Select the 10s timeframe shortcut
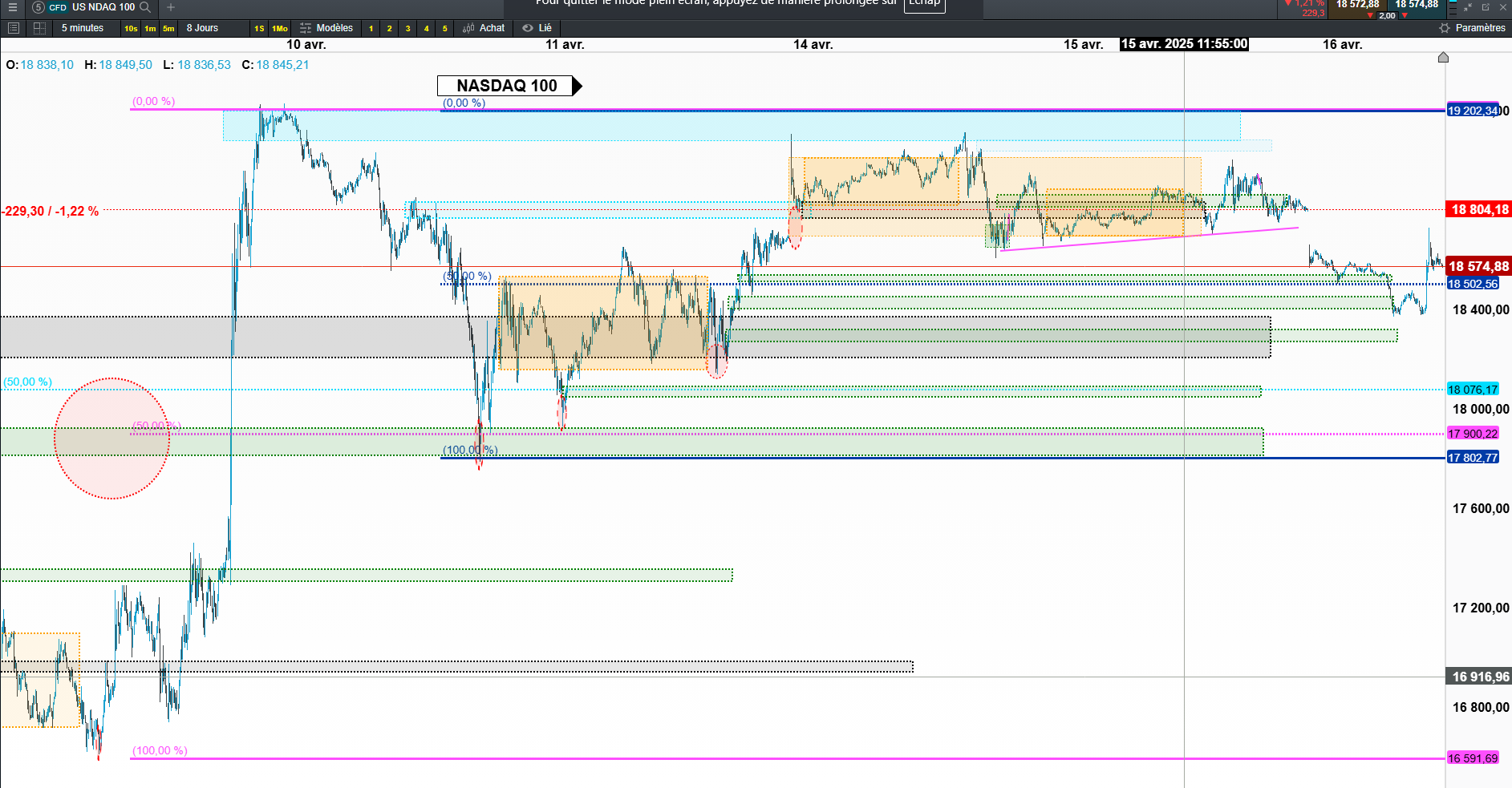This screenshot has width=1512, height=788. [131, 28]
